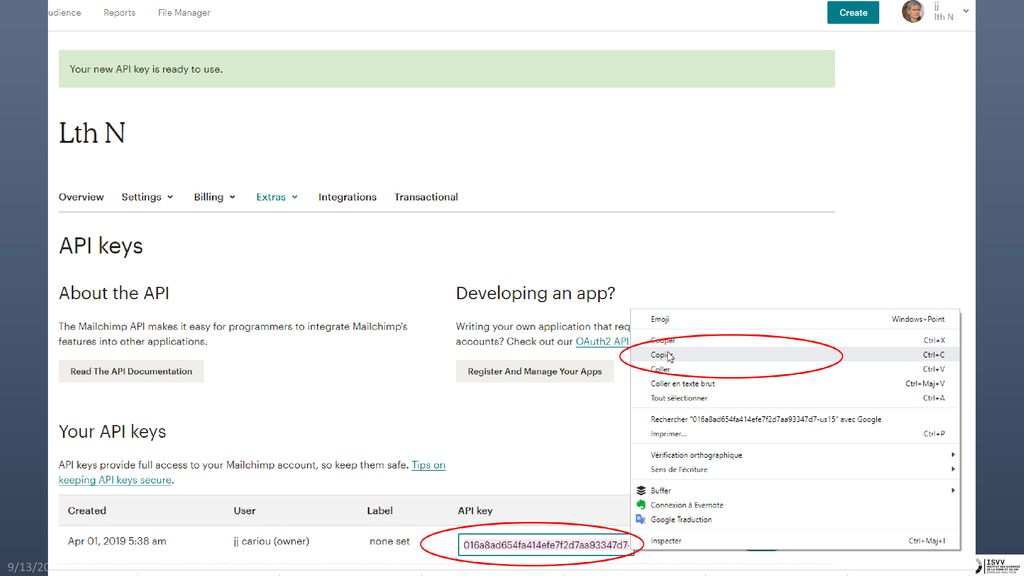This screenshot has width=1024, height=576.
Task: Select Coller en texte brut
Action: (795, 383)
